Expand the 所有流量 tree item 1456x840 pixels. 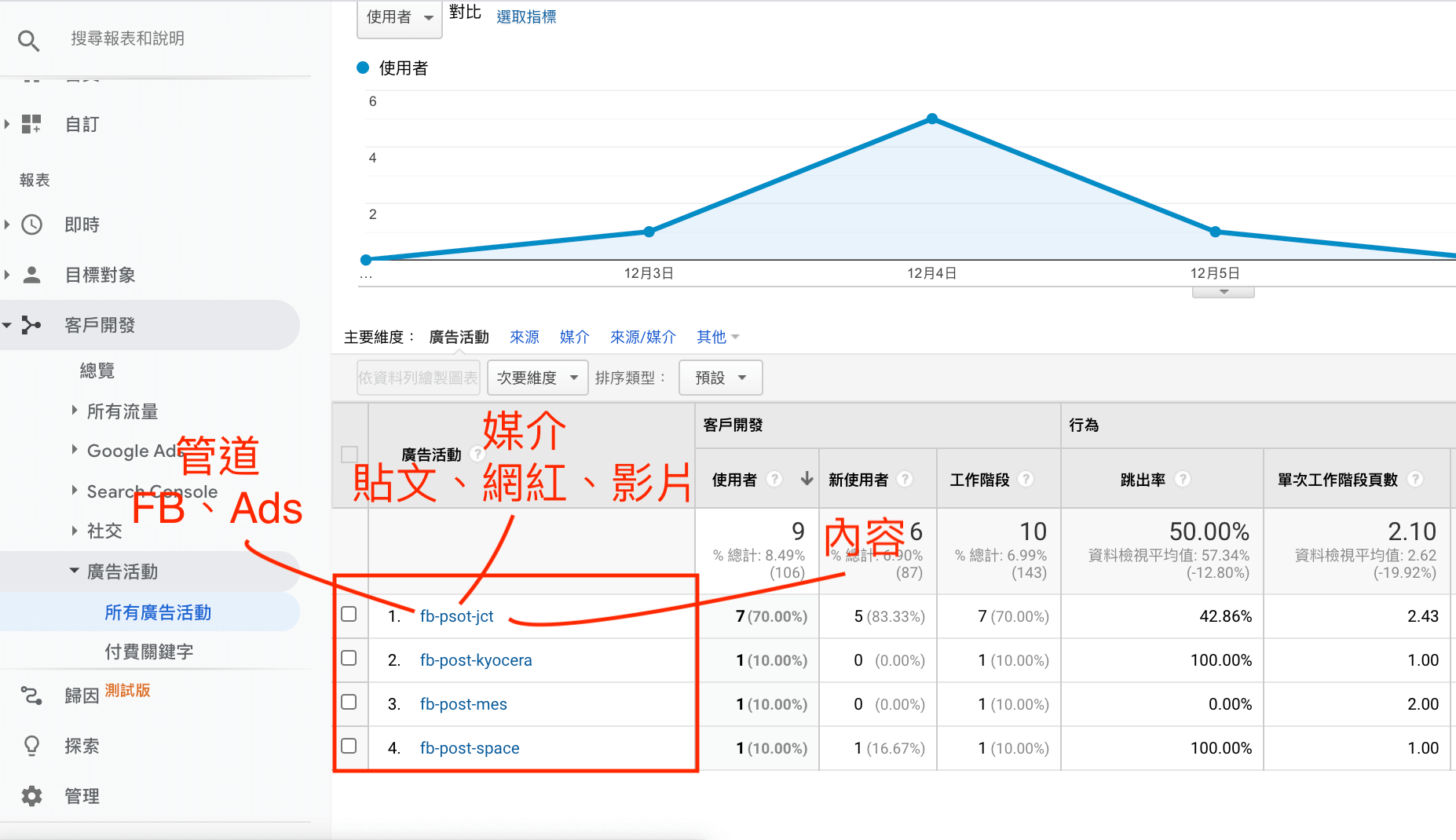[x=75, y=410]
